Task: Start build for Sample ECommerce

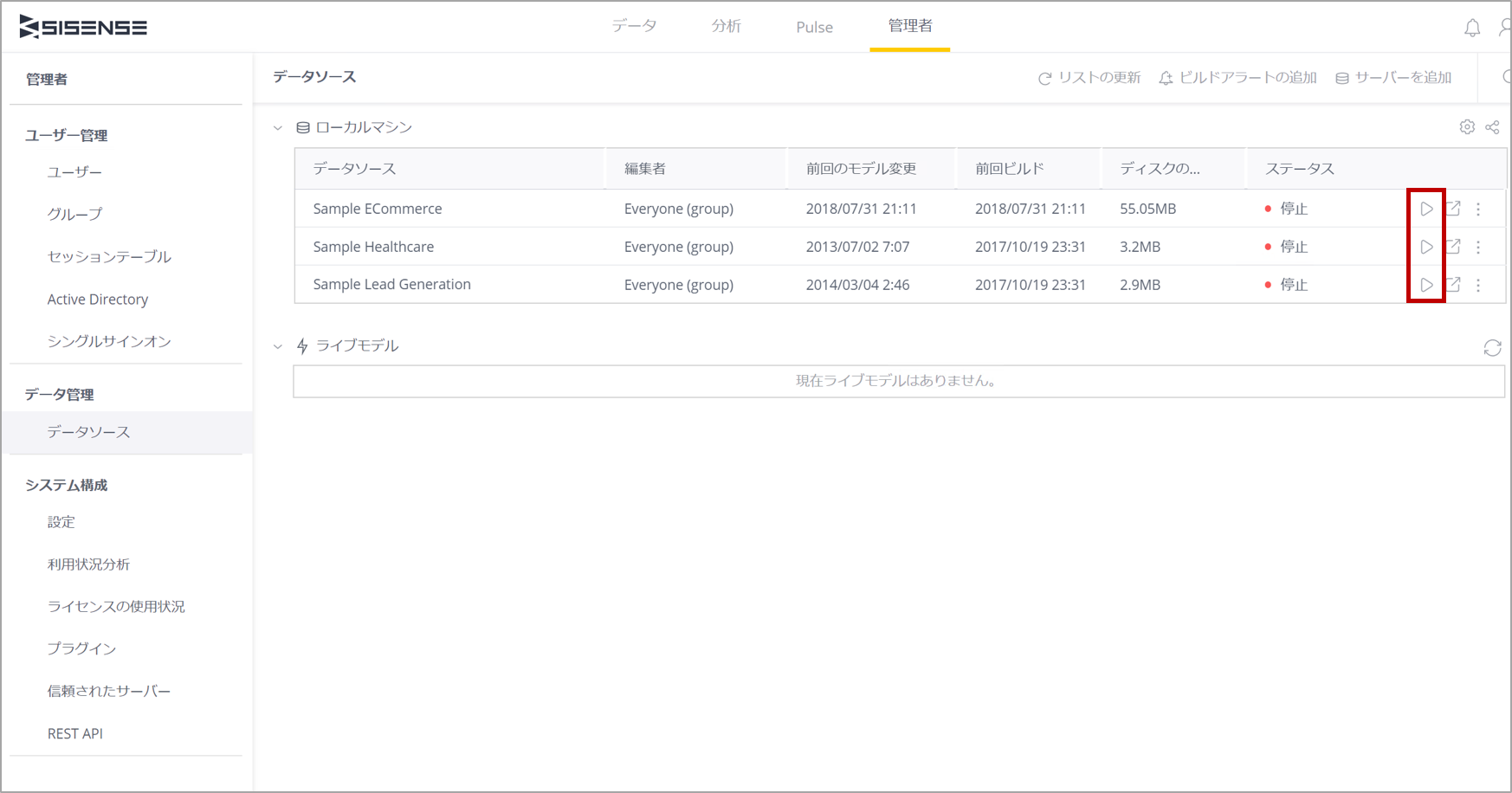Action: (1426, 209)
